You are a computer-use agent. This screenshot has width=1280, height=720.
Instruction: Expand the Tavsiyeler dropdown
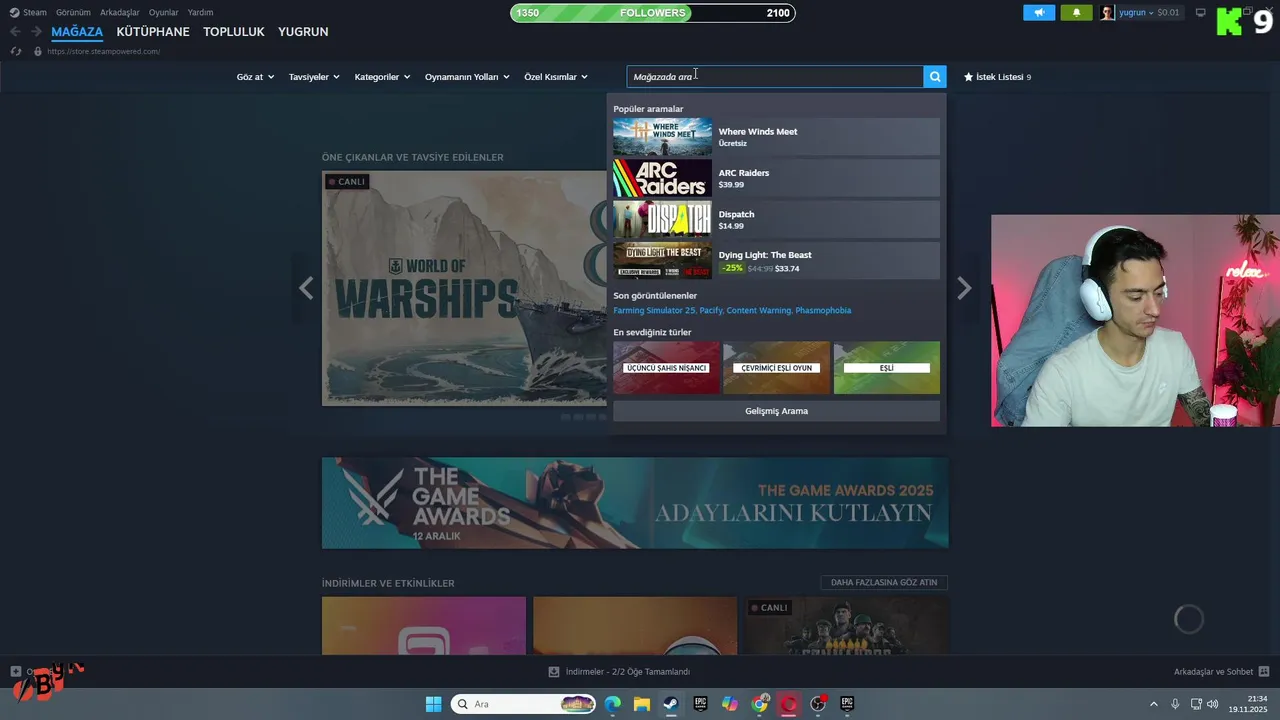(x=314, y=77)
